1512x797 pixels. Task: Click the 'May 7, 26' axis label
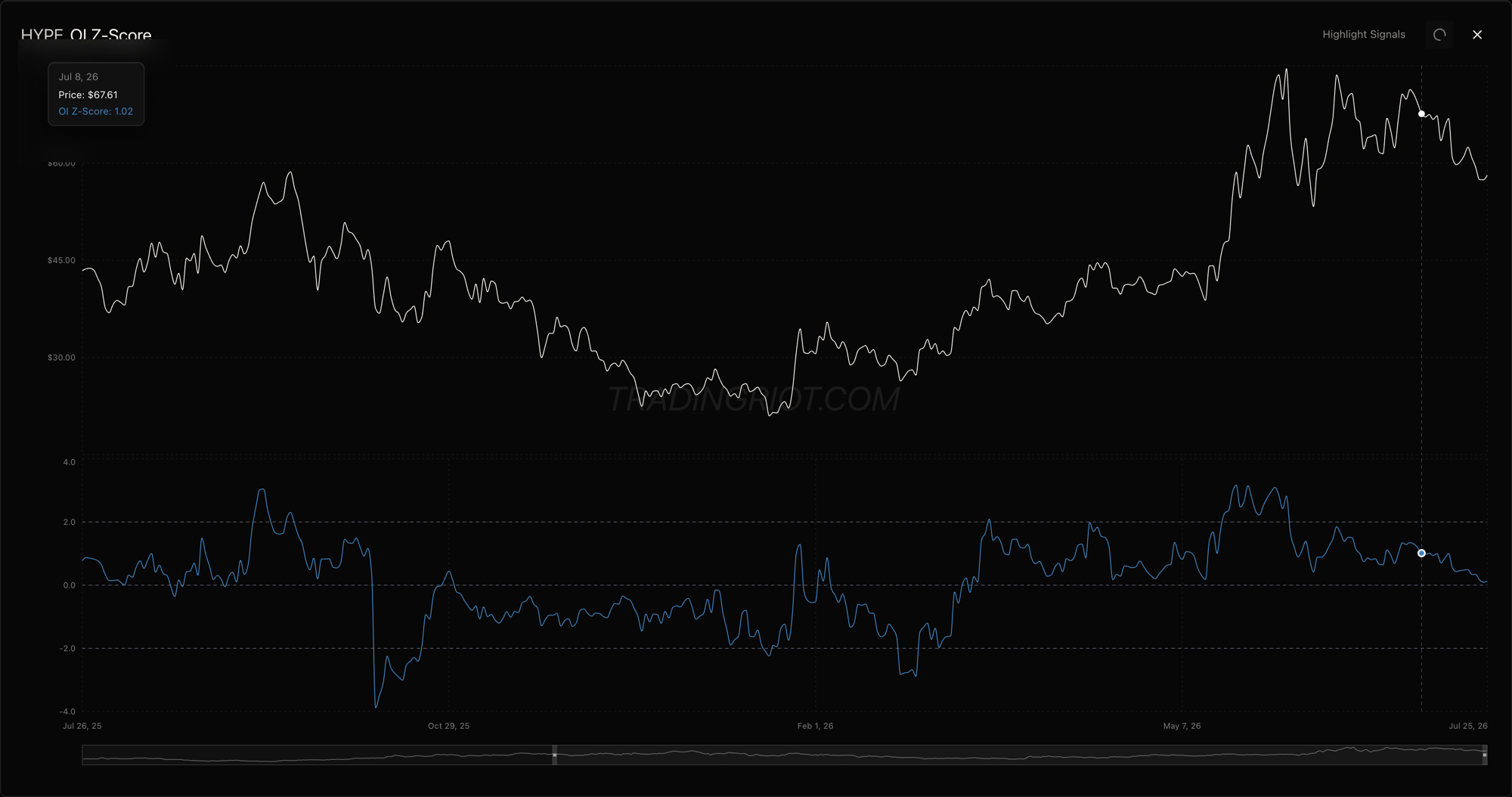point(1182,726)
